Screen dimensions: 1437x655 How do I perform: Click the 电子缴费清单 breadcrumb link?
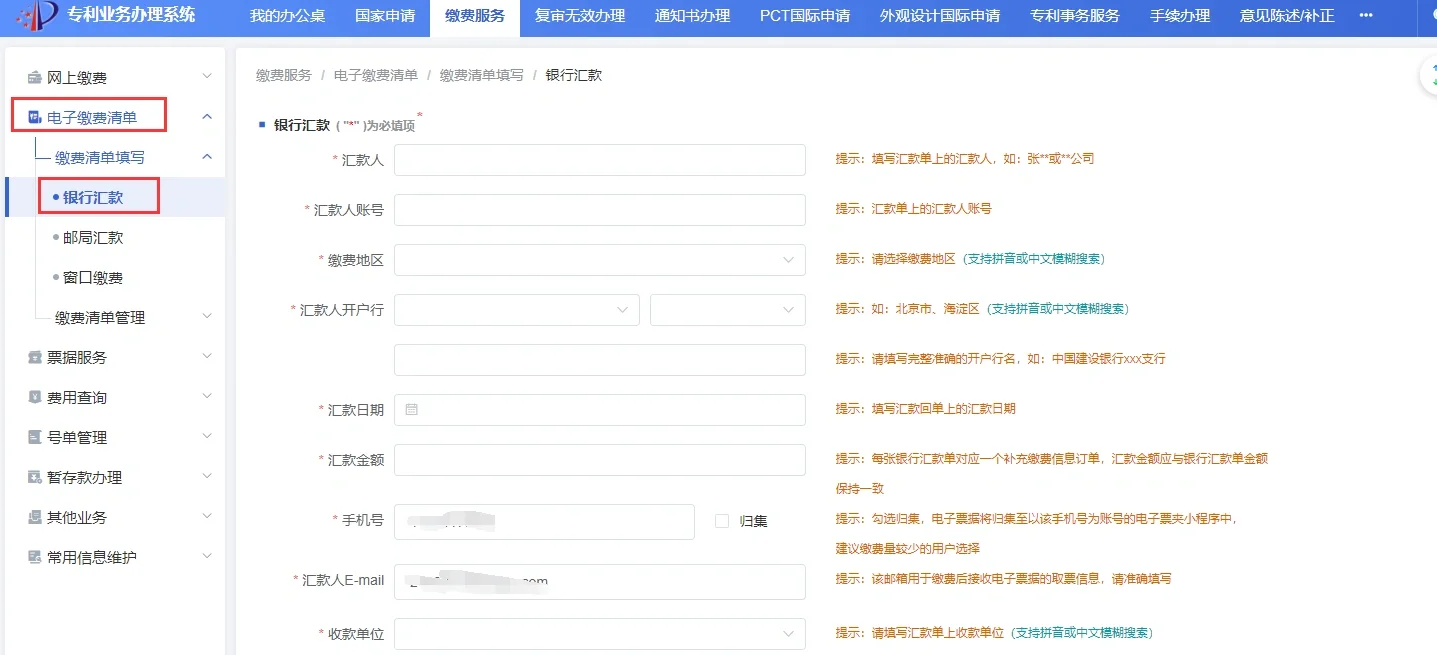click(x=375, y=76)
